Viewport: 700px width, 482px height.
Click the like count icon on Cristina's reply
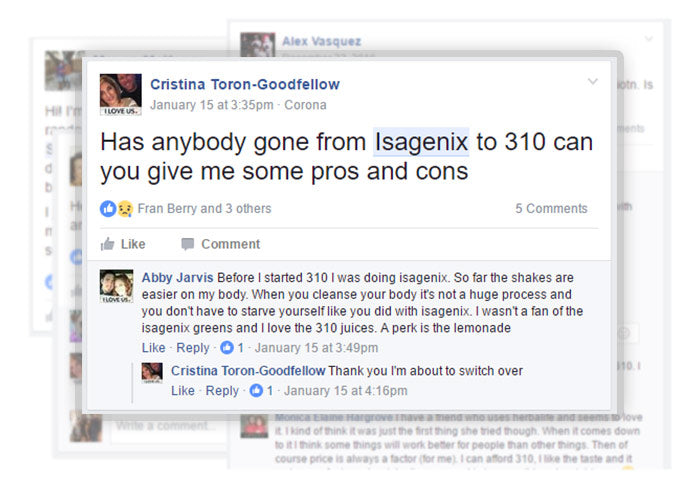[256, 391]
